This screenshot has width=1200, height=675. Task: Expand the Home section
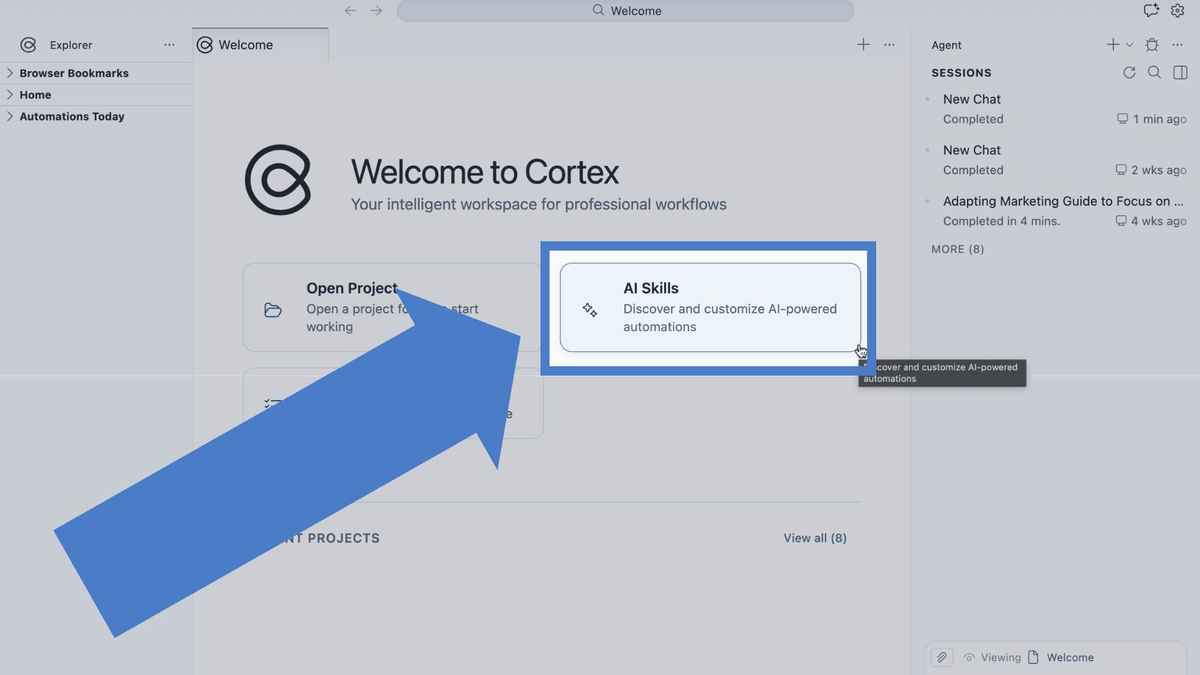(x=10, y=95)
